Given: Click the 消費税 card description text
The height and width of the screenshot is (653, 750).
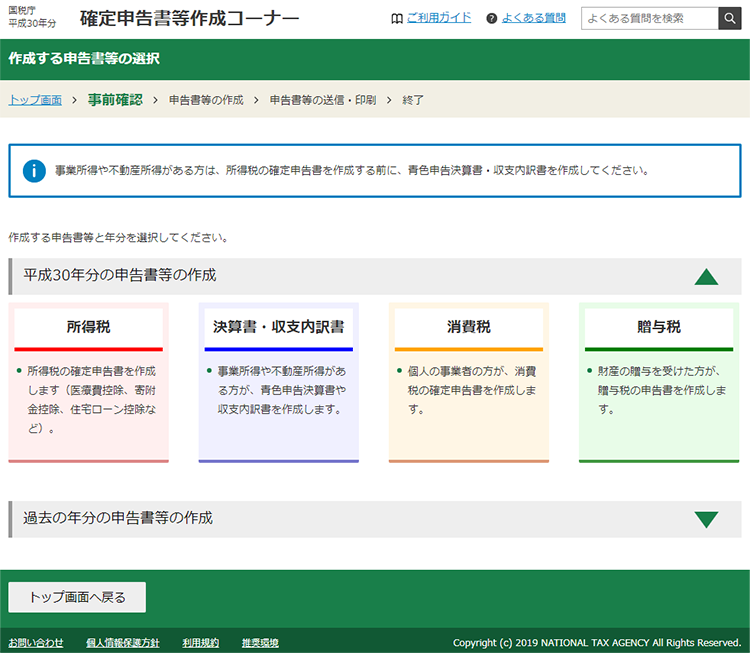Looking at the screenshot, I should pos(472,390).
